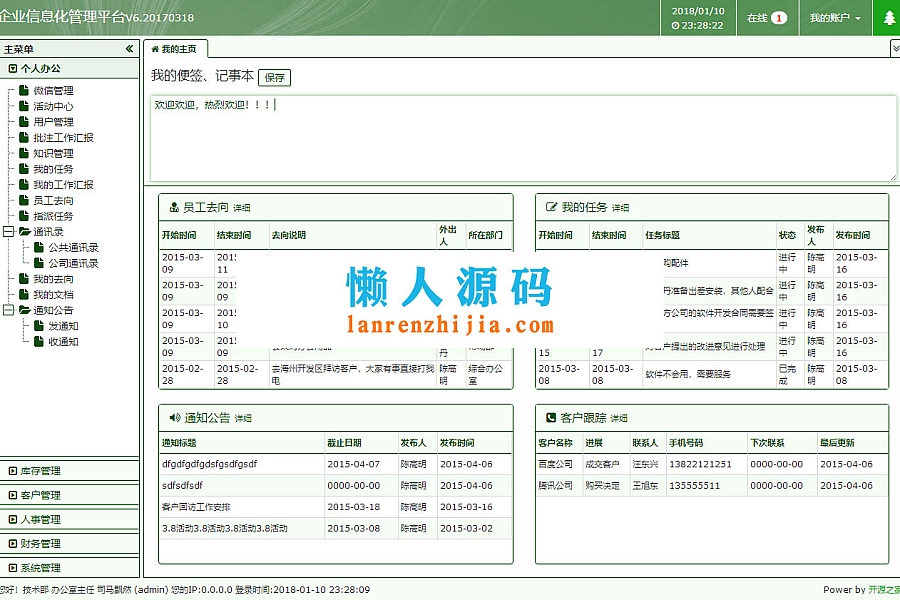Open 详细 link for 客户跟踪
This screenshot has width=900, height=600.
click(x=619, y=418)
